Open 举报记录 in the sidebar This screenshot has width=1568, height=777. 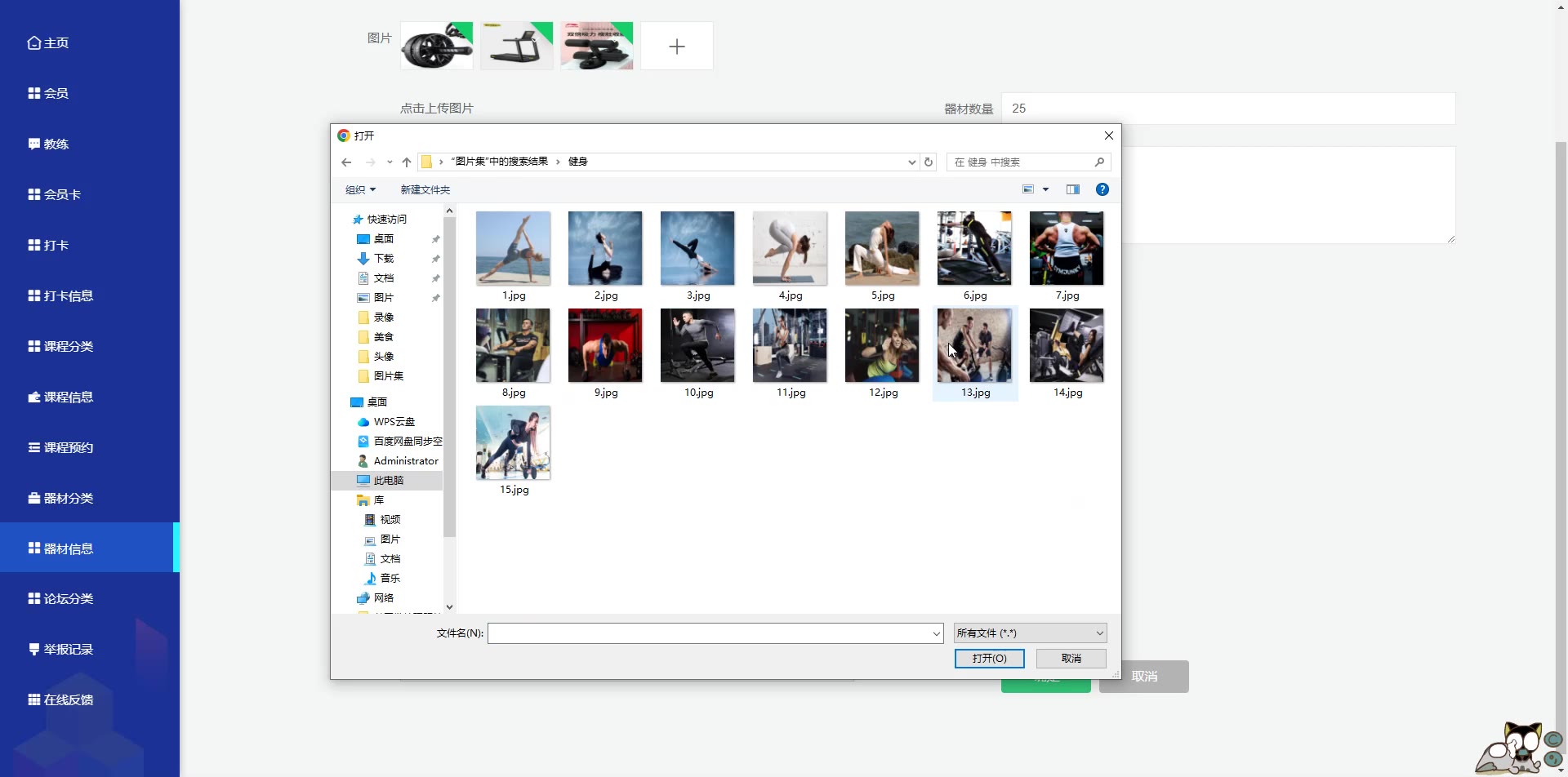(60, 649)
